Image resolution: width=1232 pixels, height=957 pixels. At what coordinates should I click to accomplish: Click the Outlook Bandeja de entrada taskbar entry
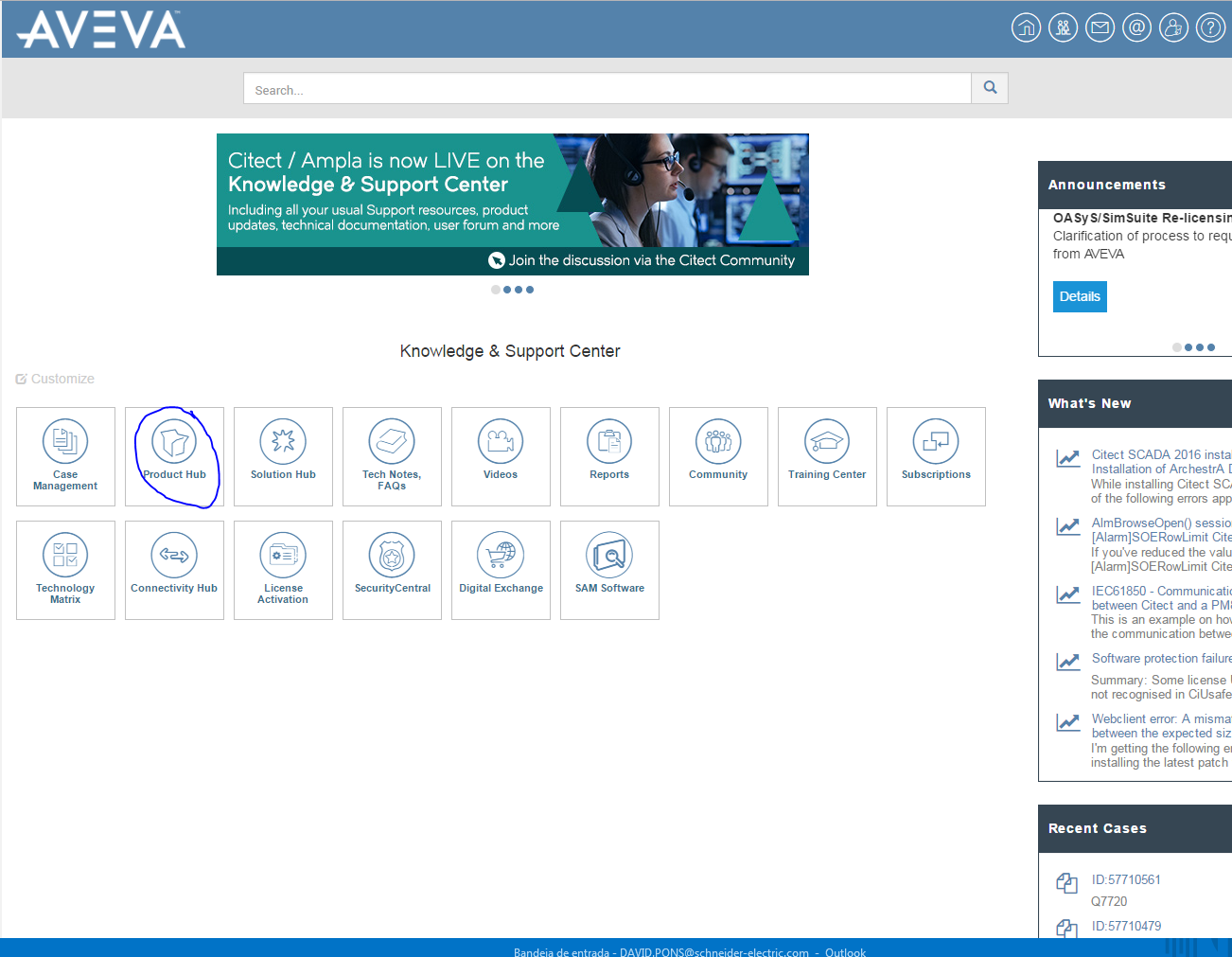click(690, 950)
